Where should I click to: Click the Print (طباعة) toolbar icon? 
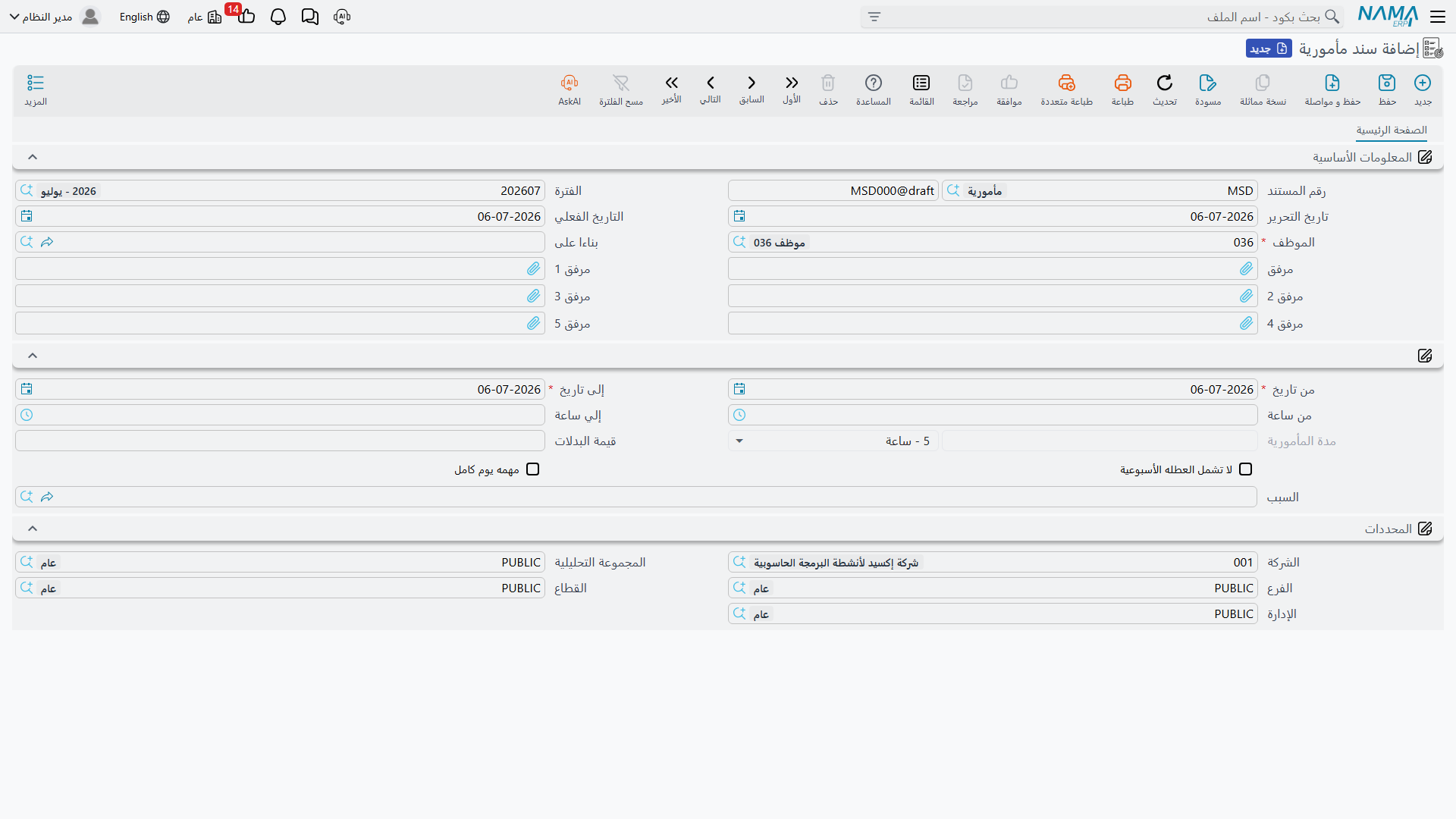(1122, 83)
